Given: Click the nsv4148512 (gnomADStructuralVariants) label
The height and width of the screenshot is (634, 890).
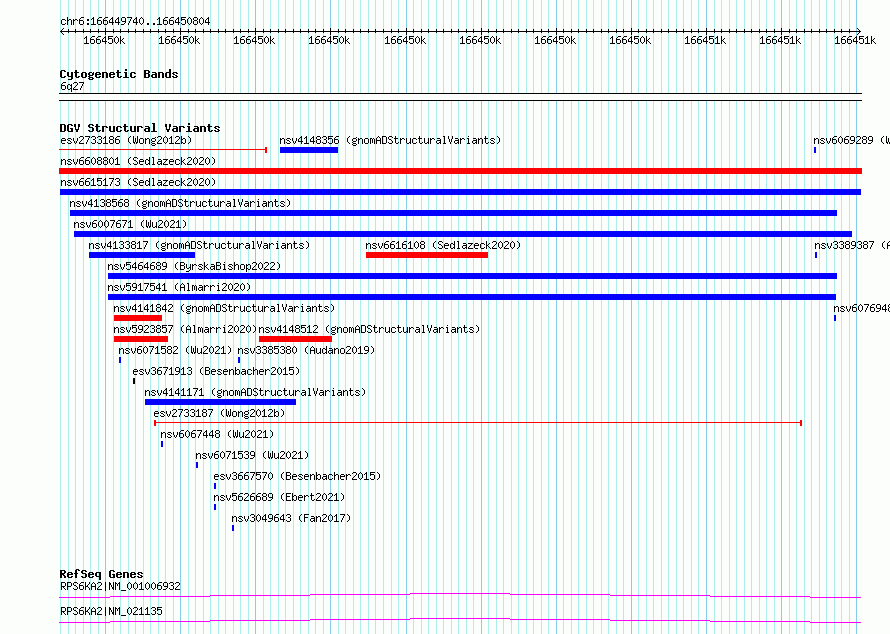Looking at the screenshot, I should 369,329.
